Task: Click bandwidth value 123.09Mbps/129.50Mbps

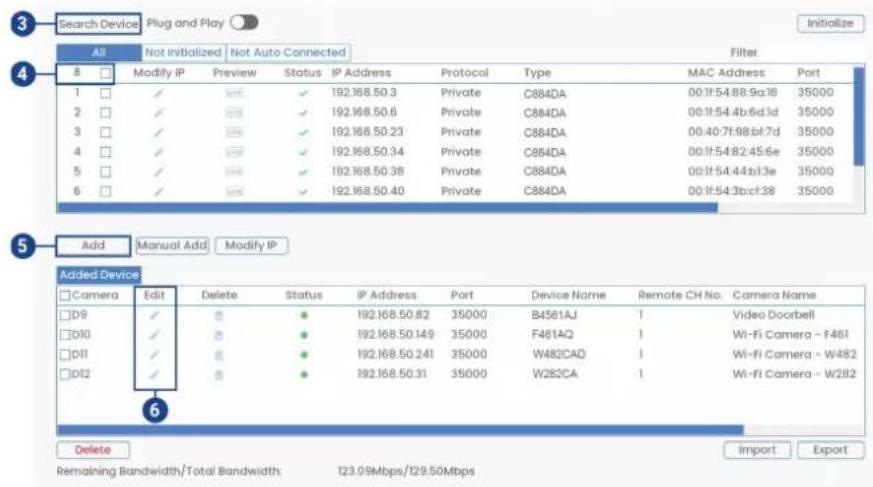Action: tap(406, 471)
